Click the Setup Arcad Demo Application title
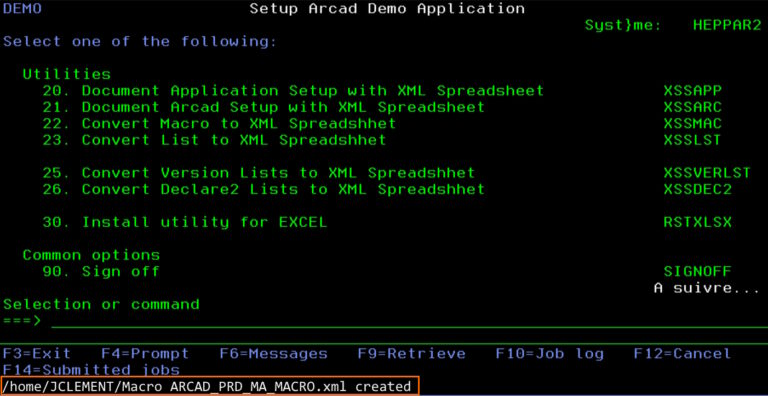768x396 pixels. pos(387,9)
